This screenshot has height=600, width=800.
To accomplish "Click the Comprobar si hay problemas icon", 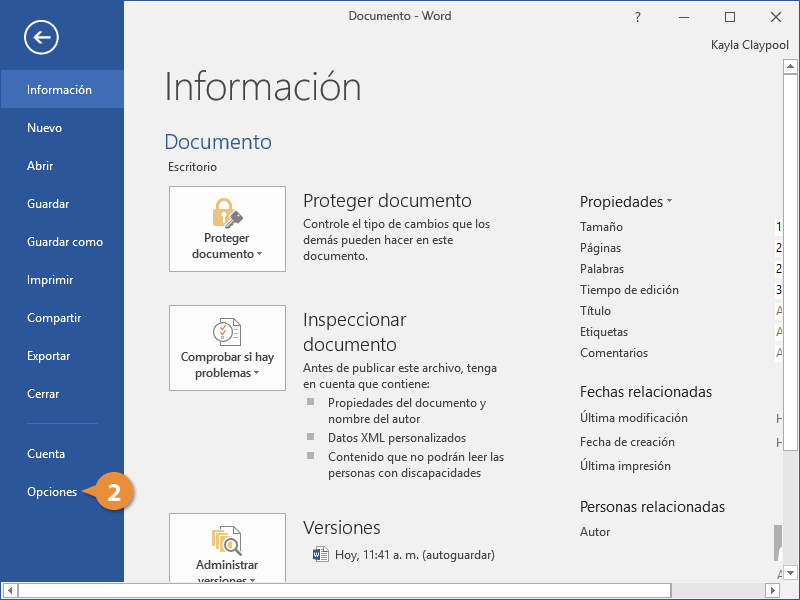I will point(227,331).
